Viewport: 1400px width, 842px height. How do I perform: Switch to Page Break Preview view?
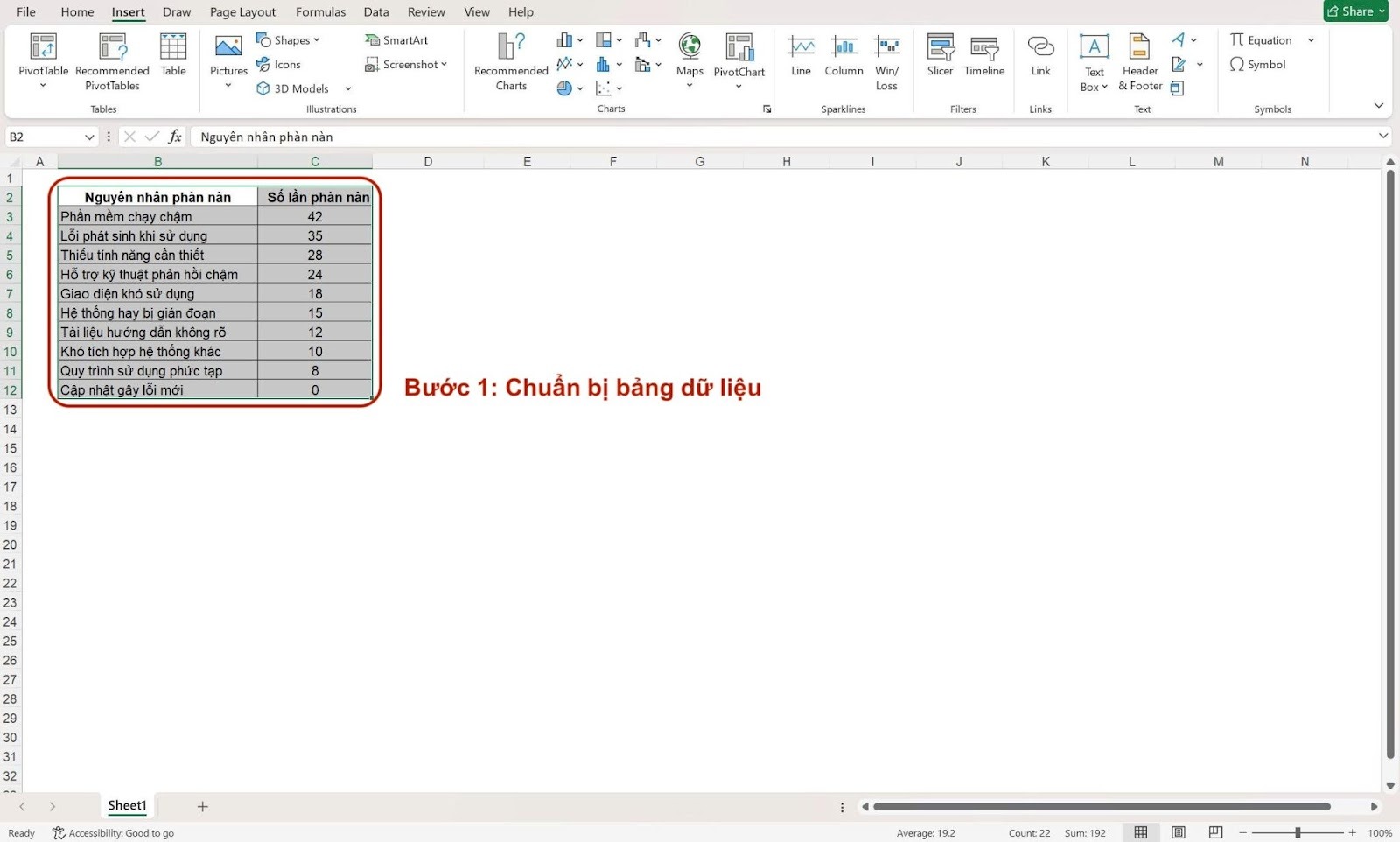coord(1215,832)
